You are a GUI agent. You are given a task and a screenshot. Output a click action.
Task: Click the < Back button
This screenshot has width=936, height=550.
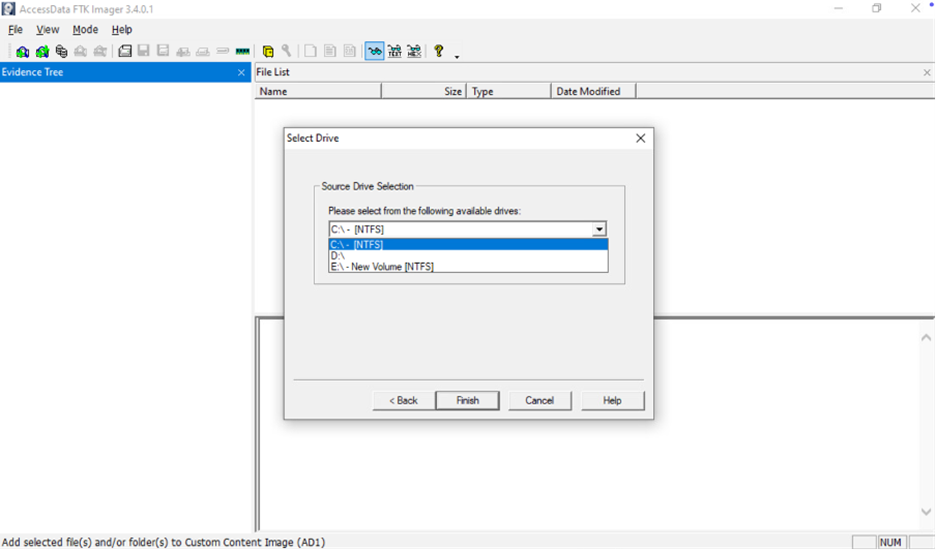(x=403, y=400)
